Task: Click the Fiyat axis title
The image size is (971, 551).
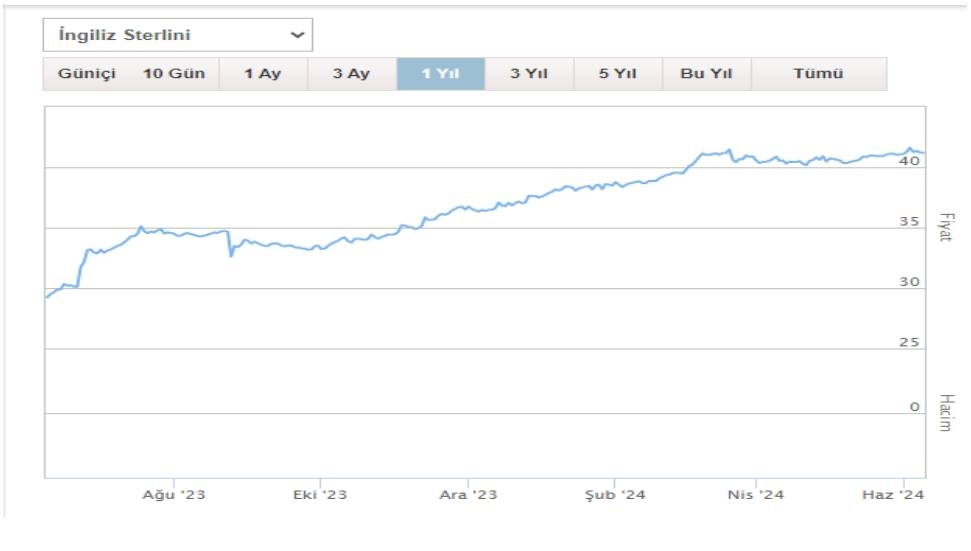Action: click(x=945, y=229)
